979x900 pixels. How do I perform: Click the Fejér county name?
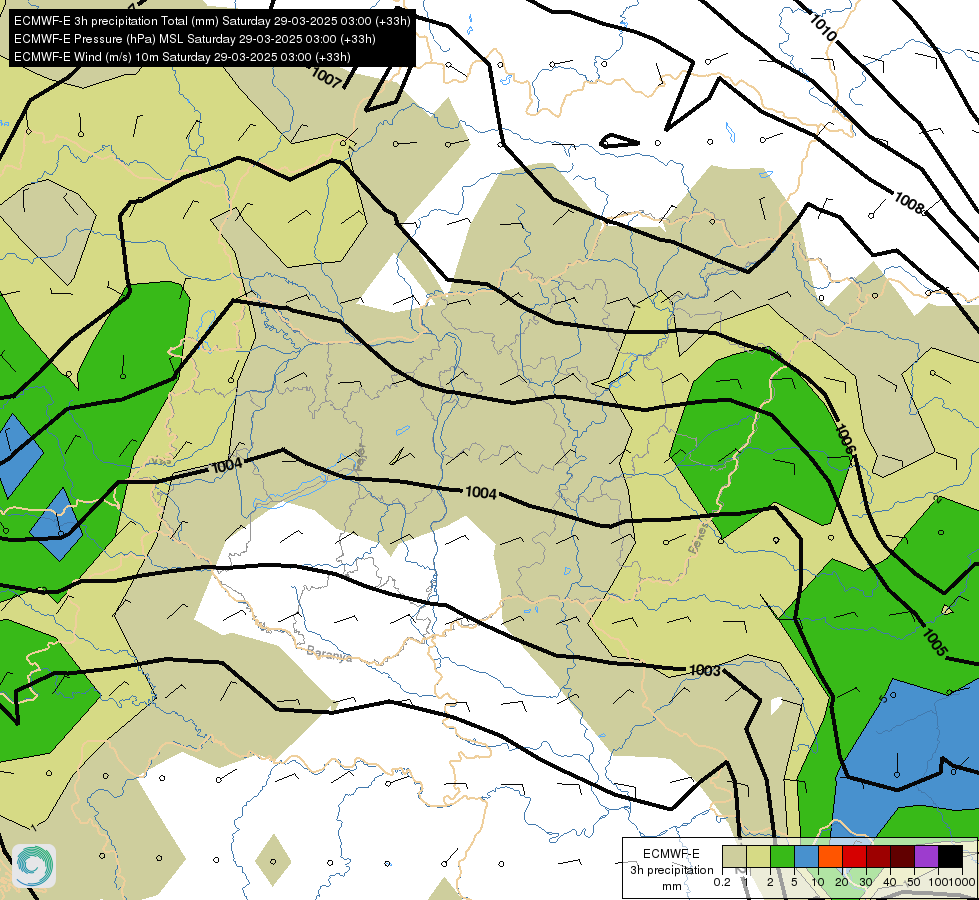pyautogui.click(x=358, y=457)
